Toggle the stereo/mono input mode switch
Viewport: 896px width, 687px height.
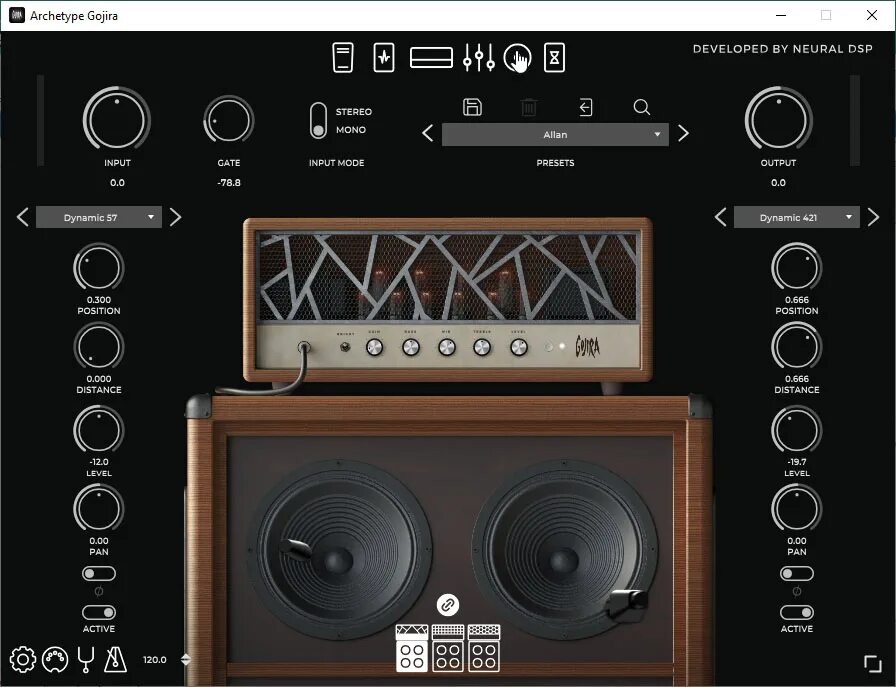(x=318, y=121)
